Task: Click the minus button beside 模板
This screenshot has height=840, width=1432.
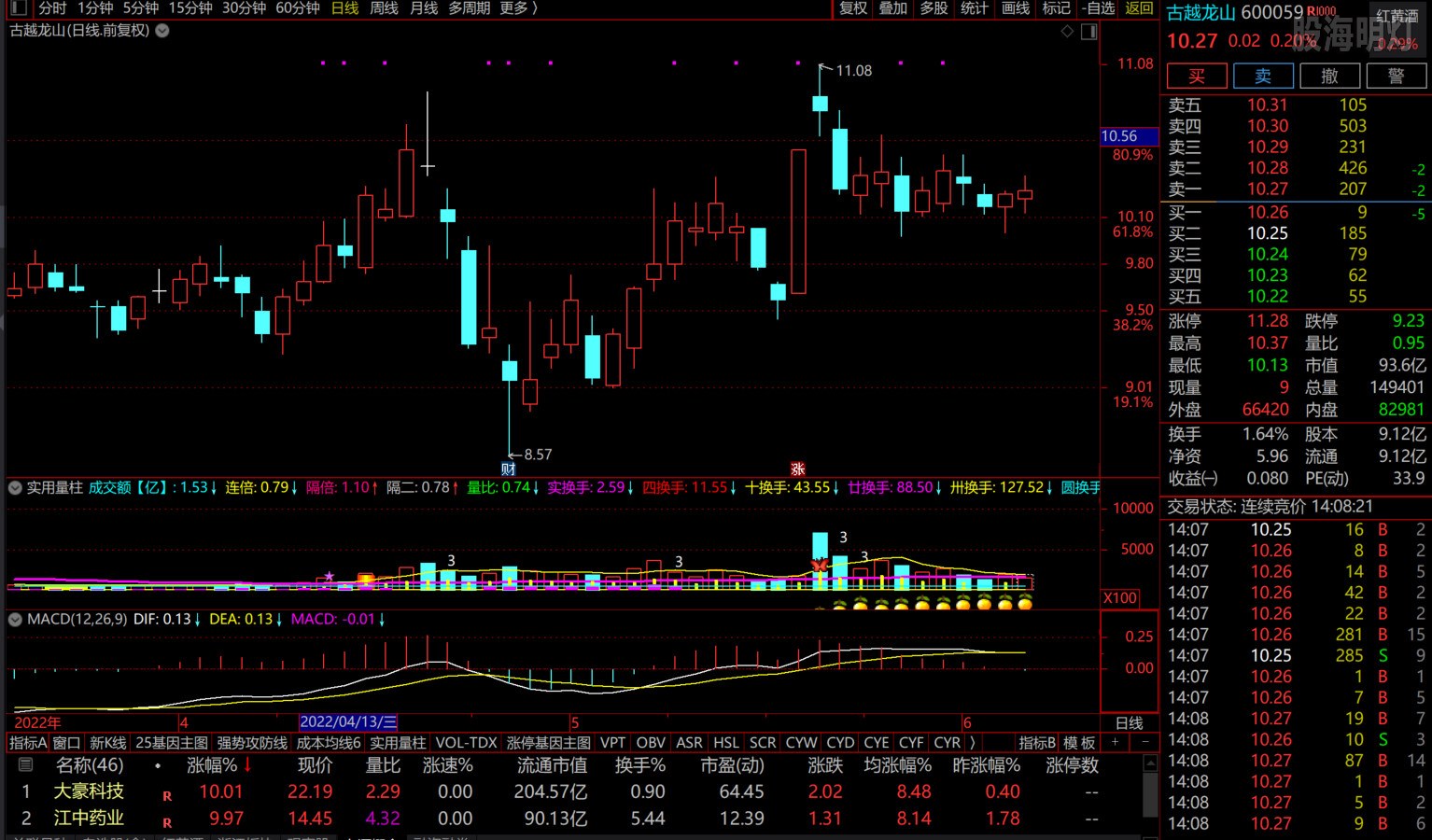Action: (x=1144, y=743)
